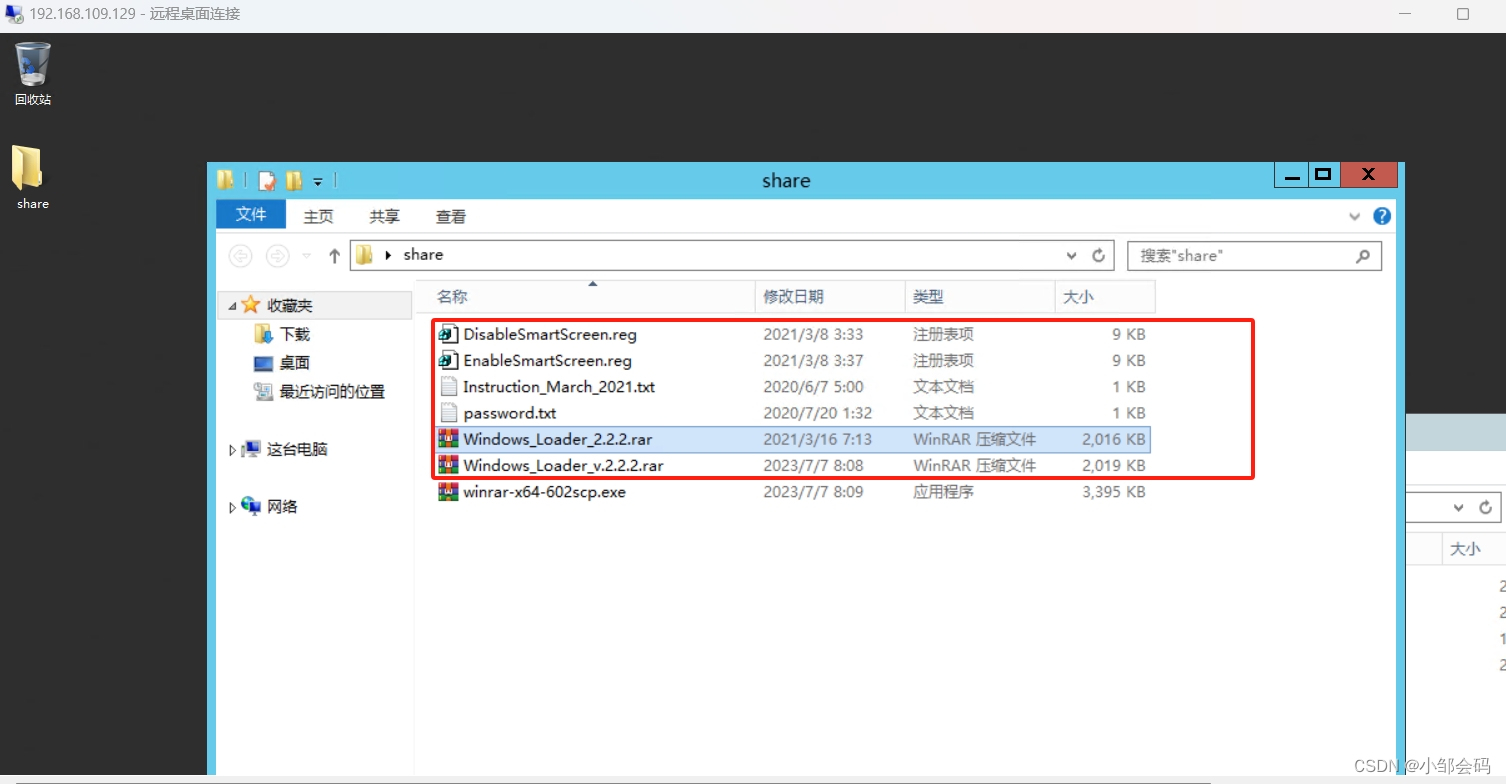Click the folder icon at title bar left
This screenshot has width=1506, height=784.
(x=226, y=180)
